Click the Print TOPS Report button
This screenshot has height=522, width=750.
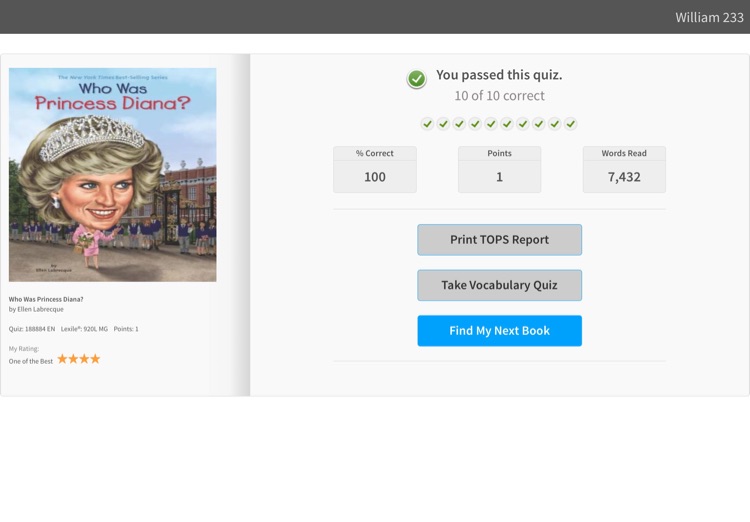point(499,240)
